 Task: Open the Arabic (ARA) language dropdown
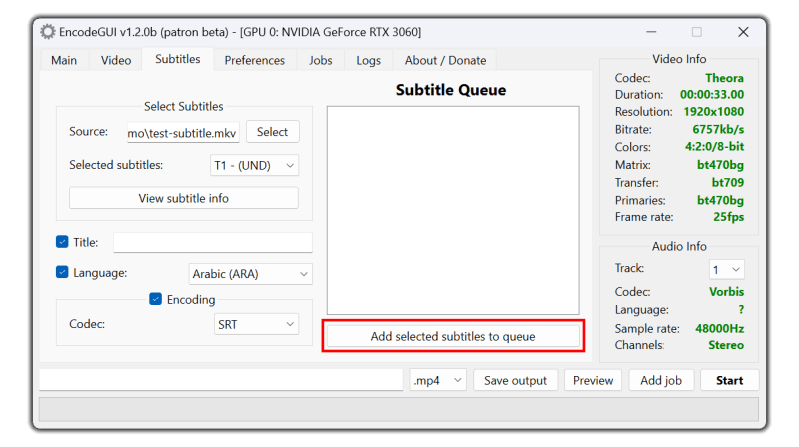pyautogui.click(x=251, y=274)
